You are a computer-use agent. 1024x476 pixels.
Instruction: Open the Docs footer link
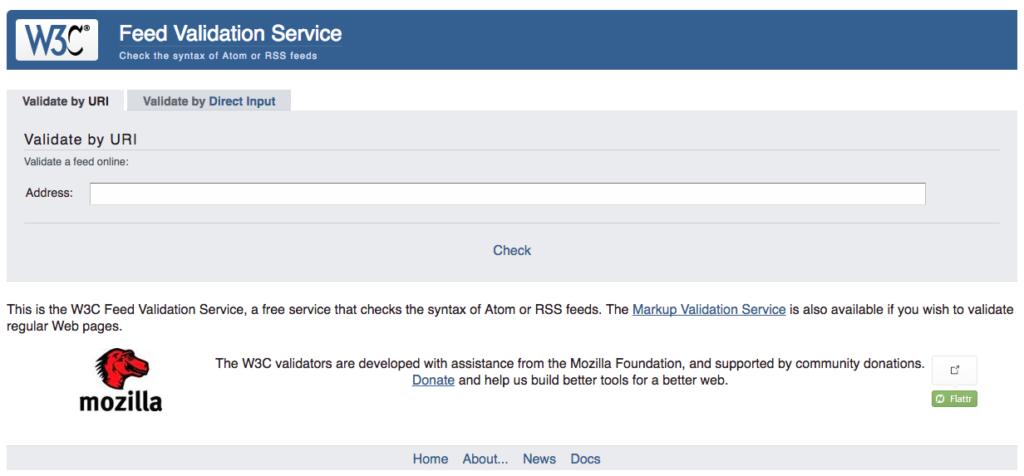click(x=585, y=459)
